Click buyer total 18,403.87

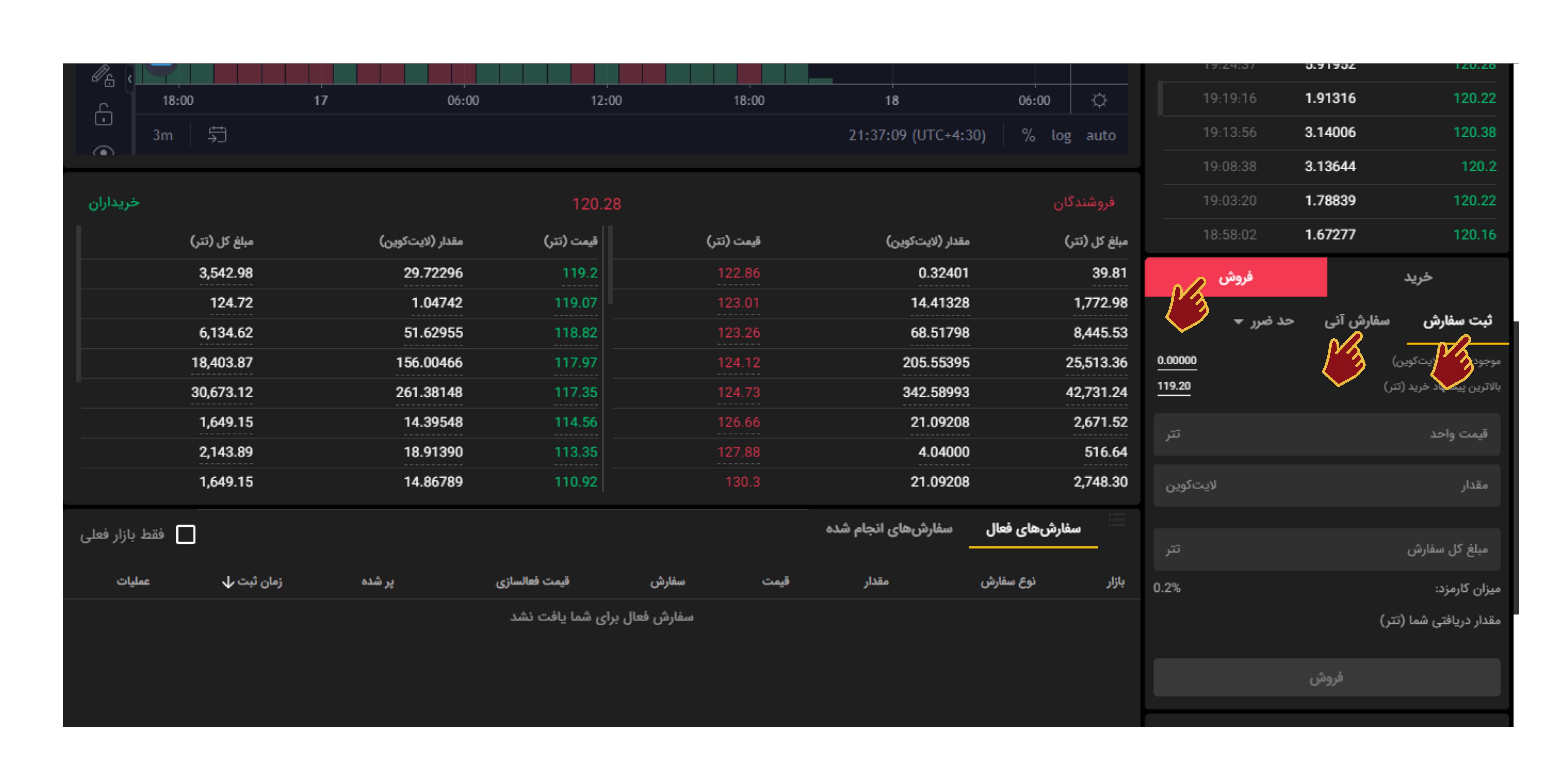tap(222, 362)
